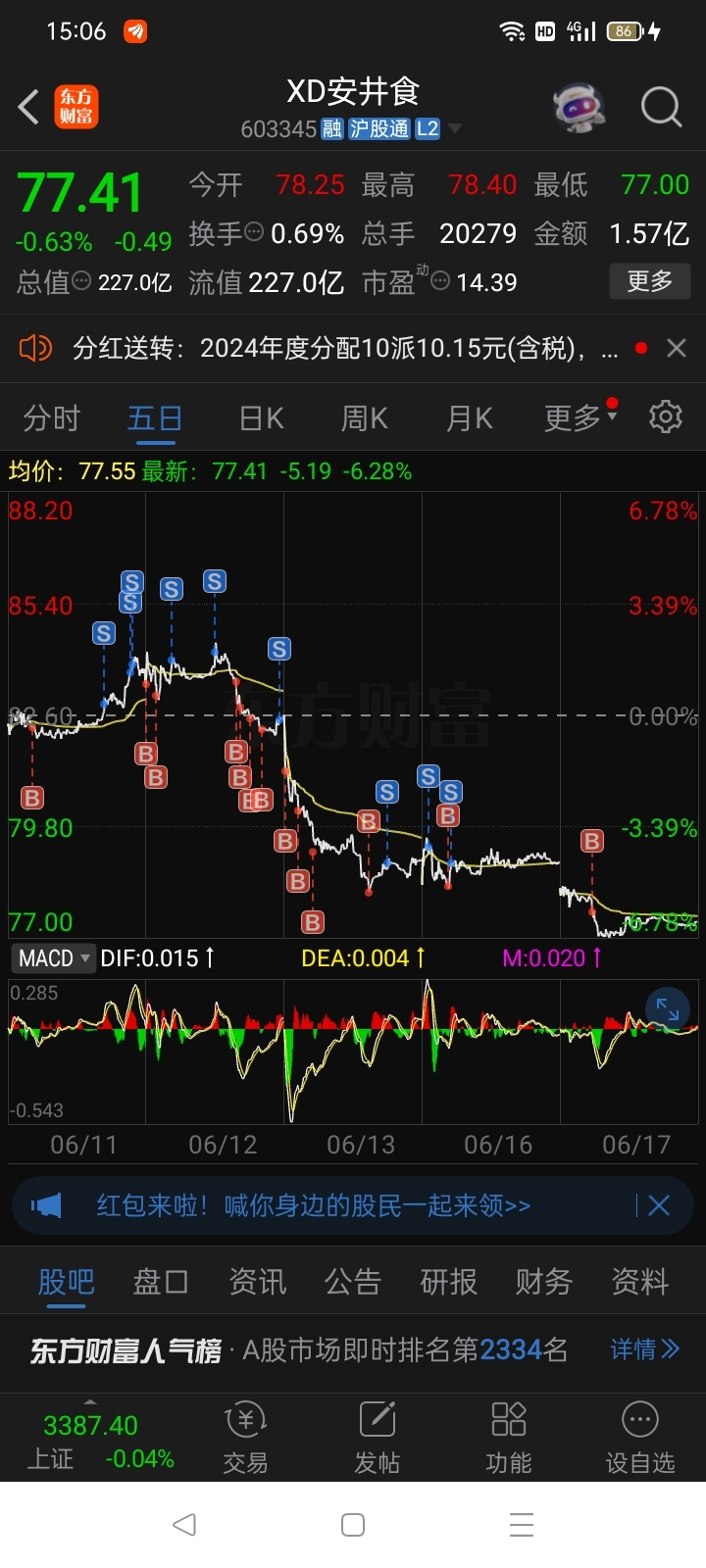Screen dimensions: 706x1568
Task: Tap Android back navigation button
Action: pyautogui.click(x=184, y=1525)
